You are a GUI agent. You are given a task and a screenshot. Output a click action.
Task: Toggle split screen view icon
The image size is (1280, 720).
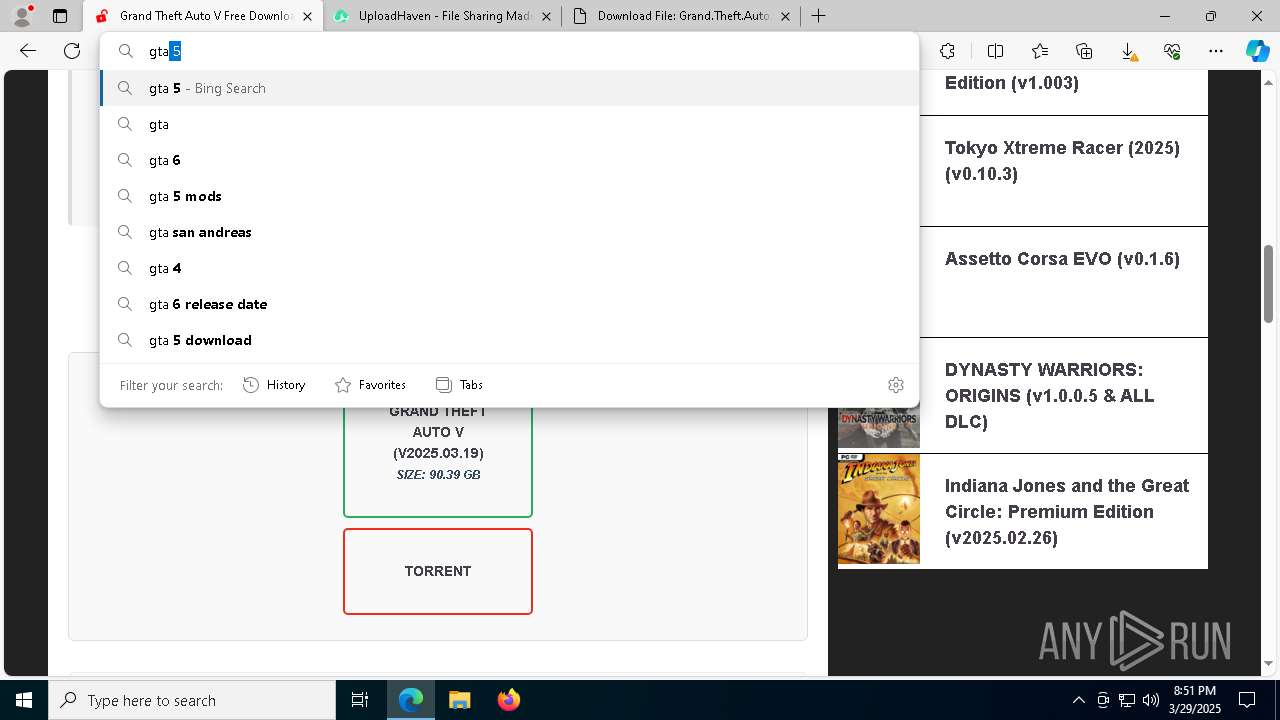(x=995, y=51)
